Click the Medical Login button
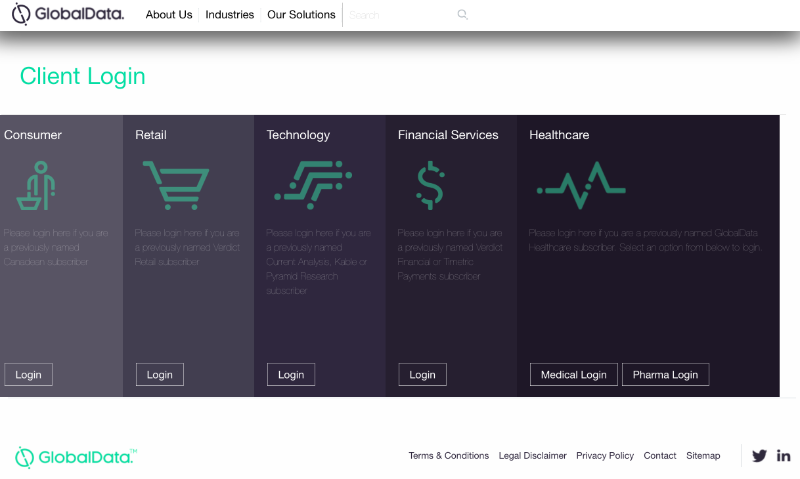This screenshot has width=800, height=479. [573, 374]
